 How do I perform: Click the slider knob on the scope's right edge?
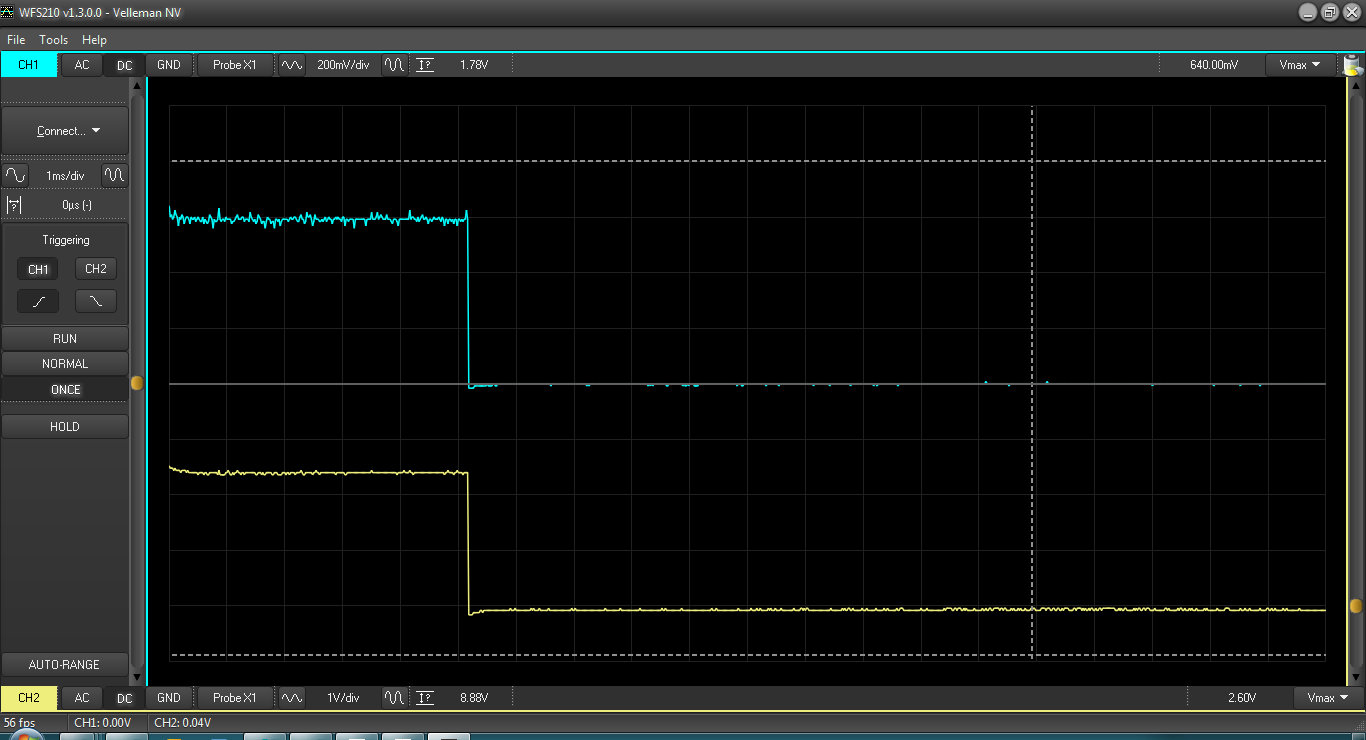coord(1356,606)
